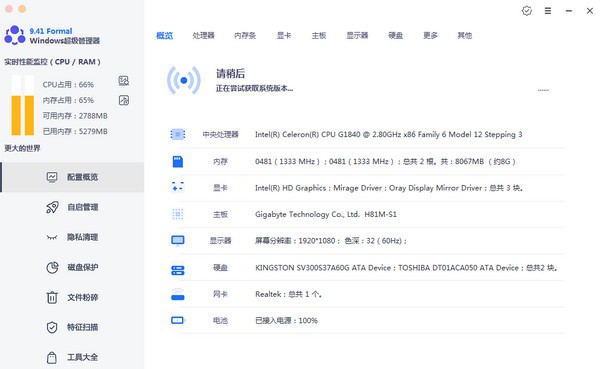Click the Intel(R) HD Graphics row text
The height and width of the screenshot is (369, 600).
click(x=389, y=188)
